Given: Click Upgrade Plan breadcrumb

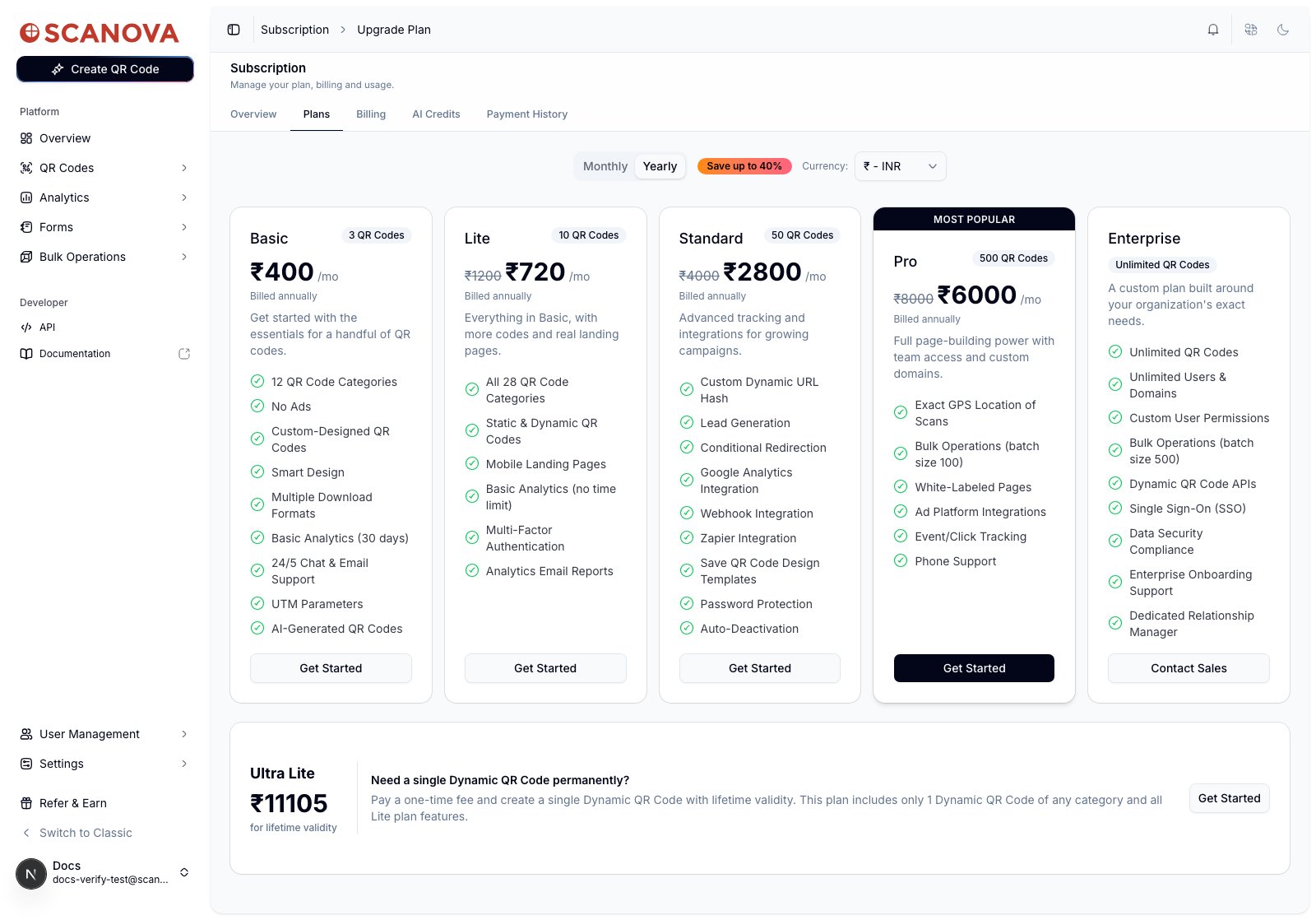Looking at the screenshot, I should 394,30.
